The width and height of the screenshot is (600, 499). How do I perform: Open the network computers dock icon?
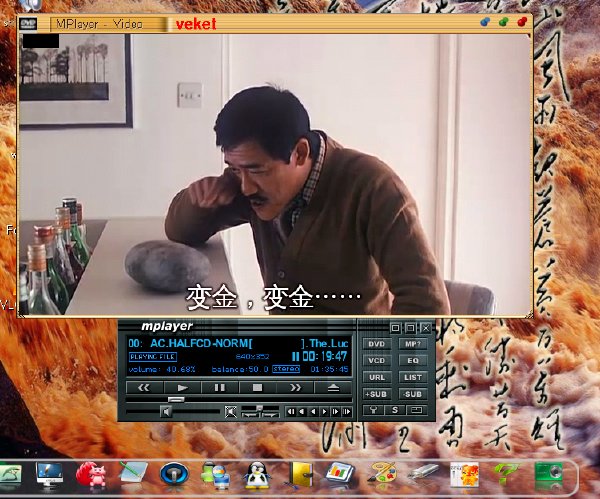[x=215, y=476]
